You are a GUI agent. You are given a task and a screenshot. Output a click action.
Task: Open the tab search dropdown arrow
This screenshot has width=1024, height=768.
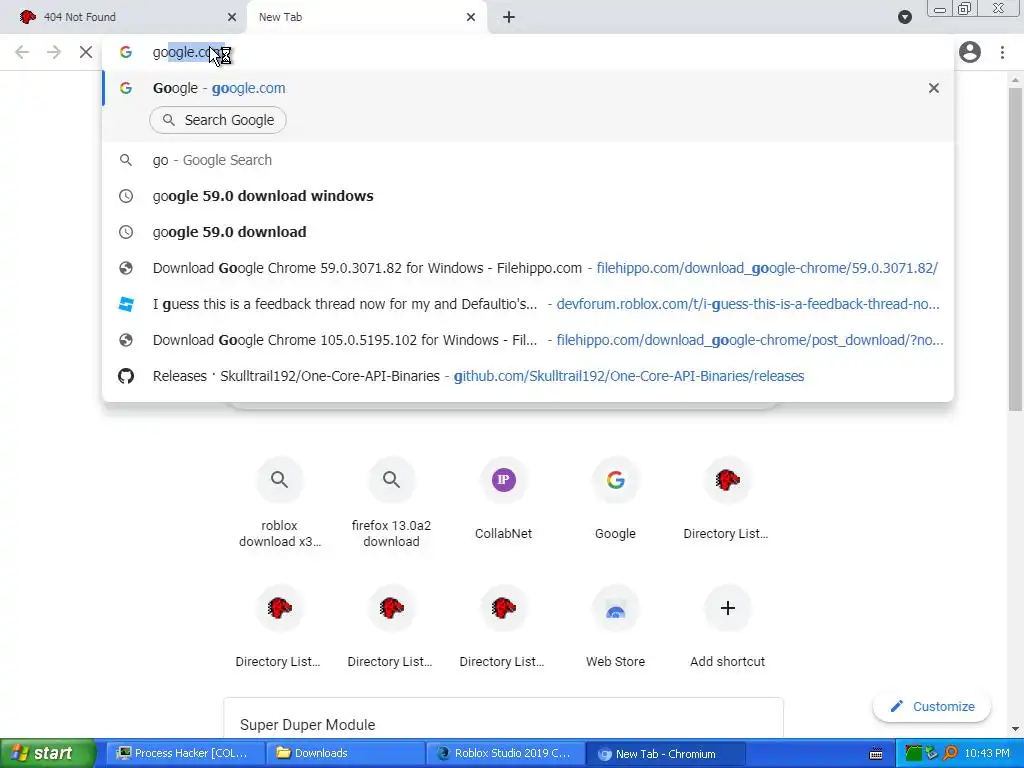[904, 17]
